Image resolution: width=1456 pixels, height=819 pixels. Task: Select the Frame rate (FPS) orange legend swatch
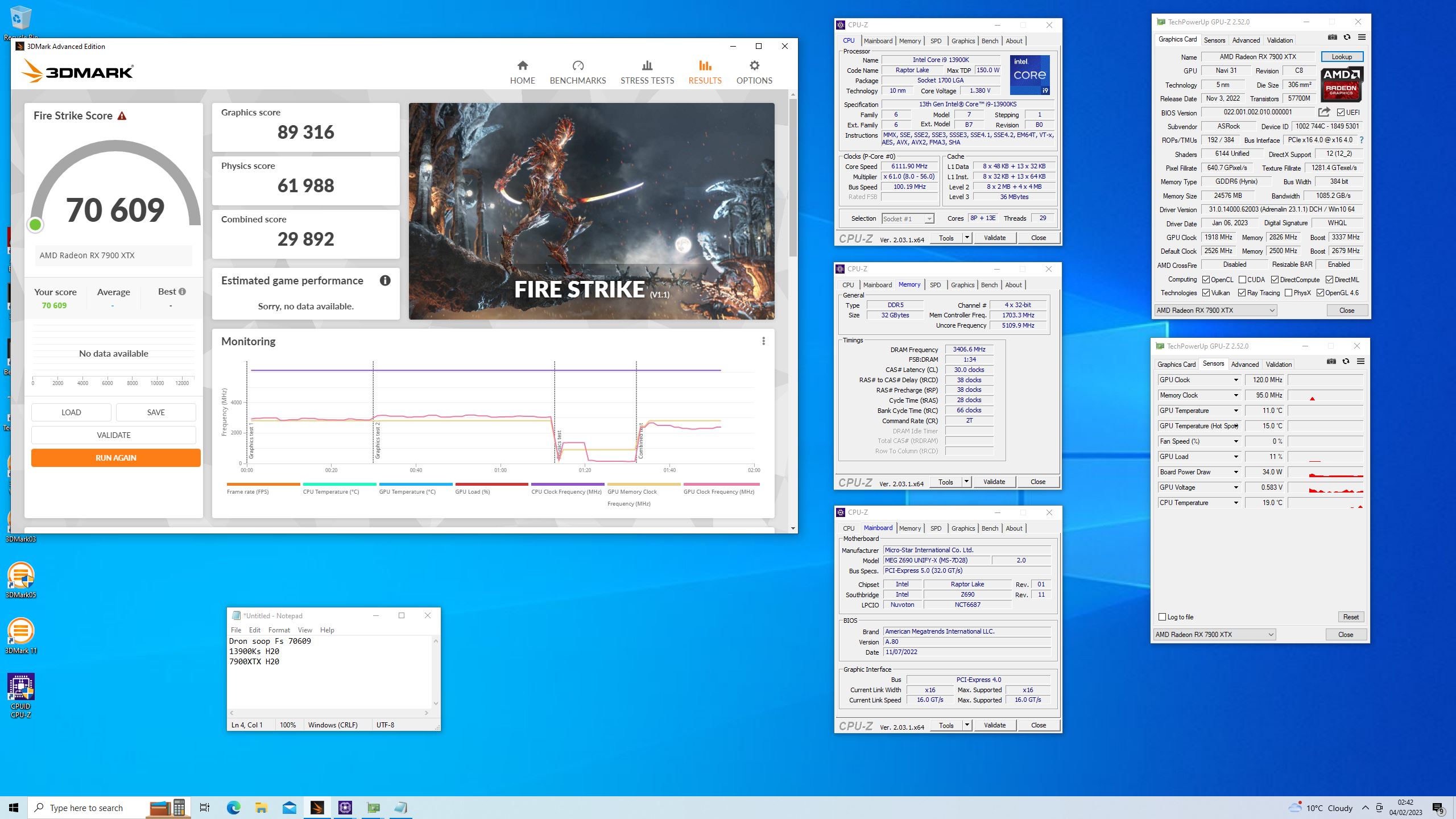pos(263,485)
